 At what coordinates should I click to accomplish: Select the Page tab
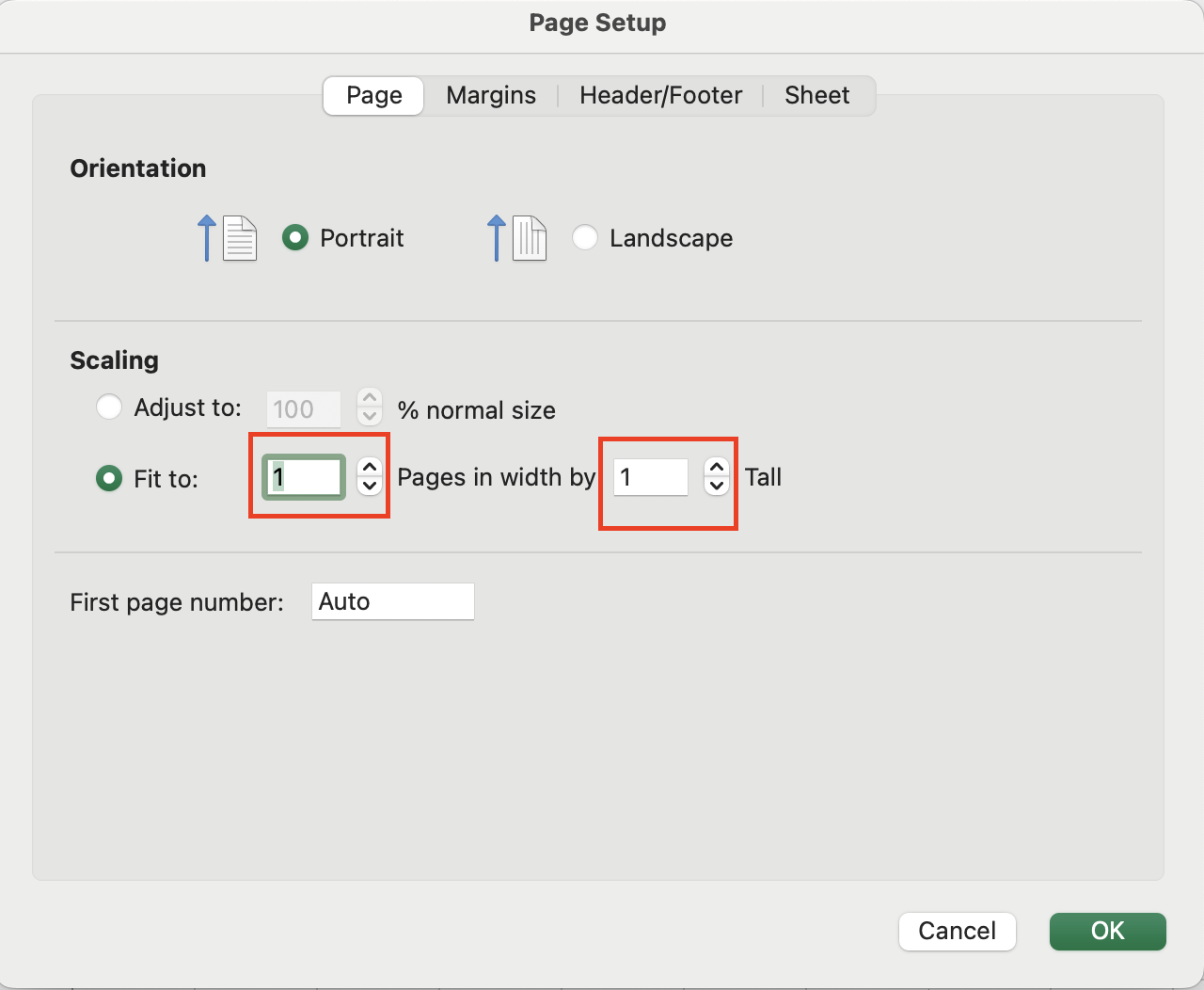pos(372,95)
